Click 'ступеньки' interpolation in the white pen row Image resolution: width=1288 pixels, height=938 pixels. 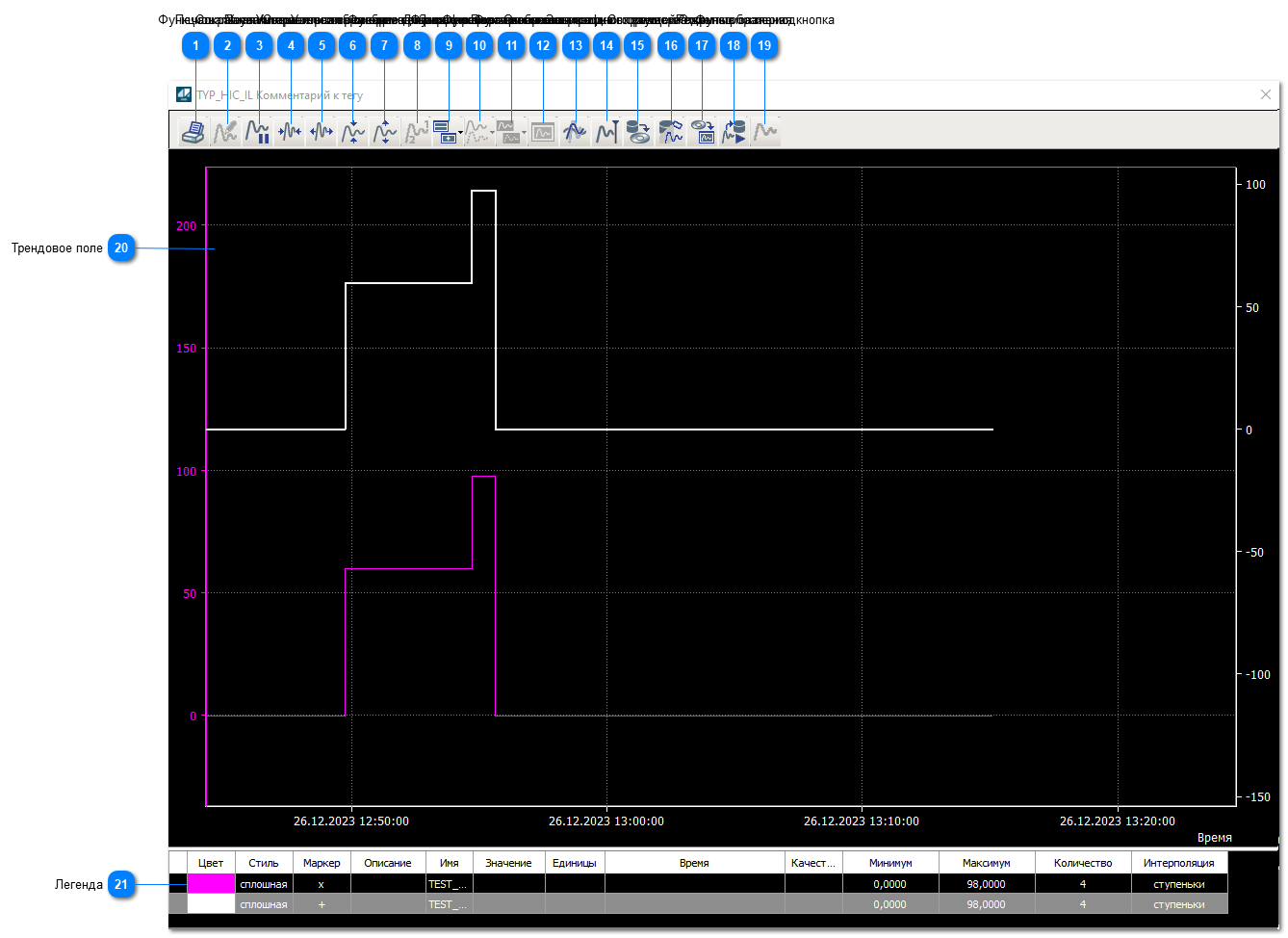click(1179, 904)
